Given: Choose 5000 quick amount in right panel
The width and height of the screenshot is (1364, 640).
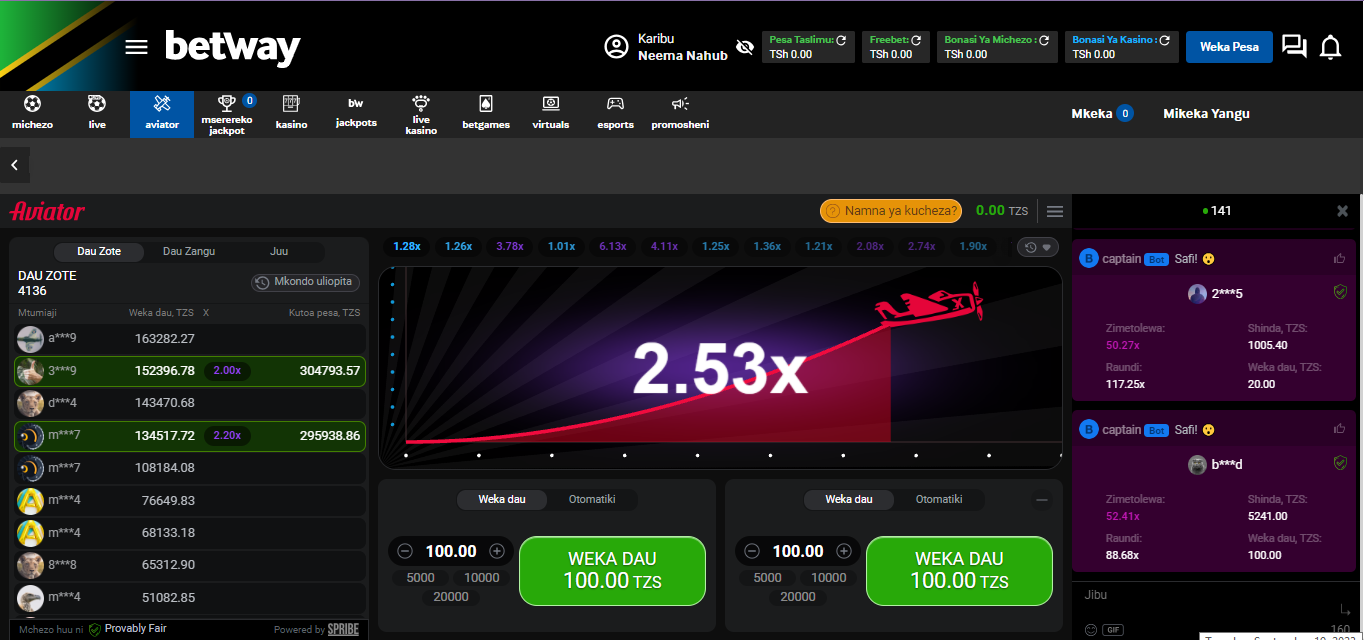Looking at the screenshot, I should click(768, 577).
